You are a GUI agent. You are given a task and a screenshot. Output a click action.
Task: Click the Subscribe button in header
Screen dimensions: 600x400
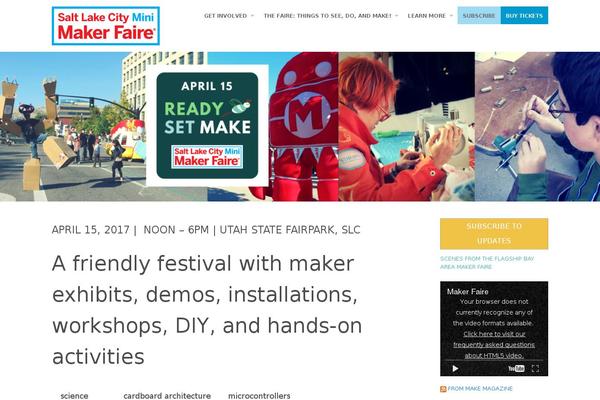pyautogui.click(x=479, y=15)
